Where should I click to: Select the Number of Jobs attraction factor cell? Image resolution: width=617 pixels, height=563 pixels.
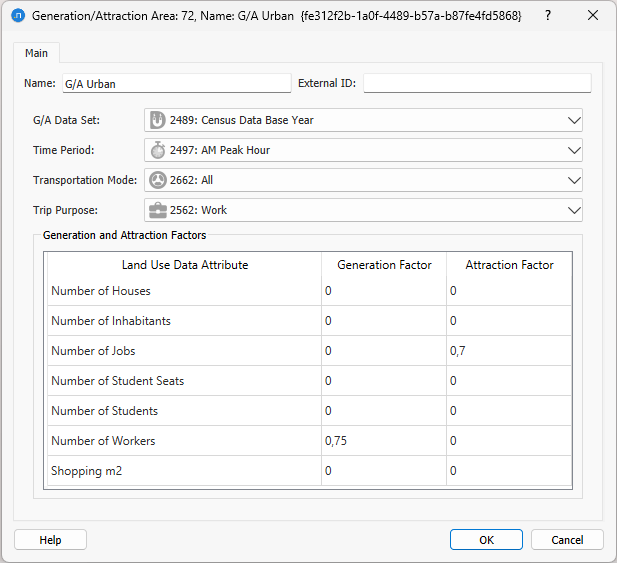coord(508,351)
